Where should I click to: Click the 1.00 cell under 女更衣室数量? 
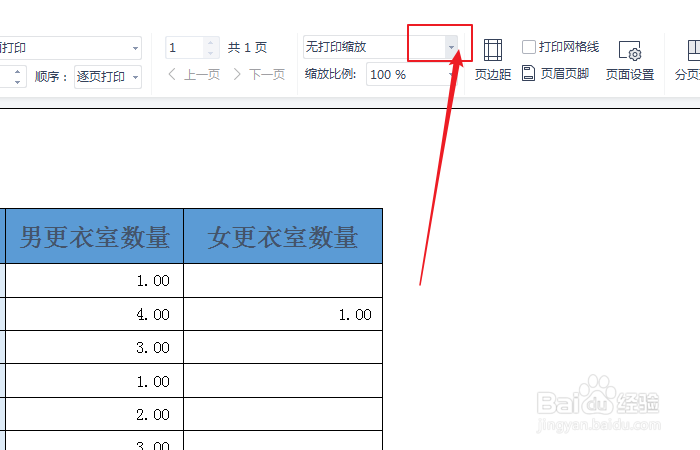point(283,314)
